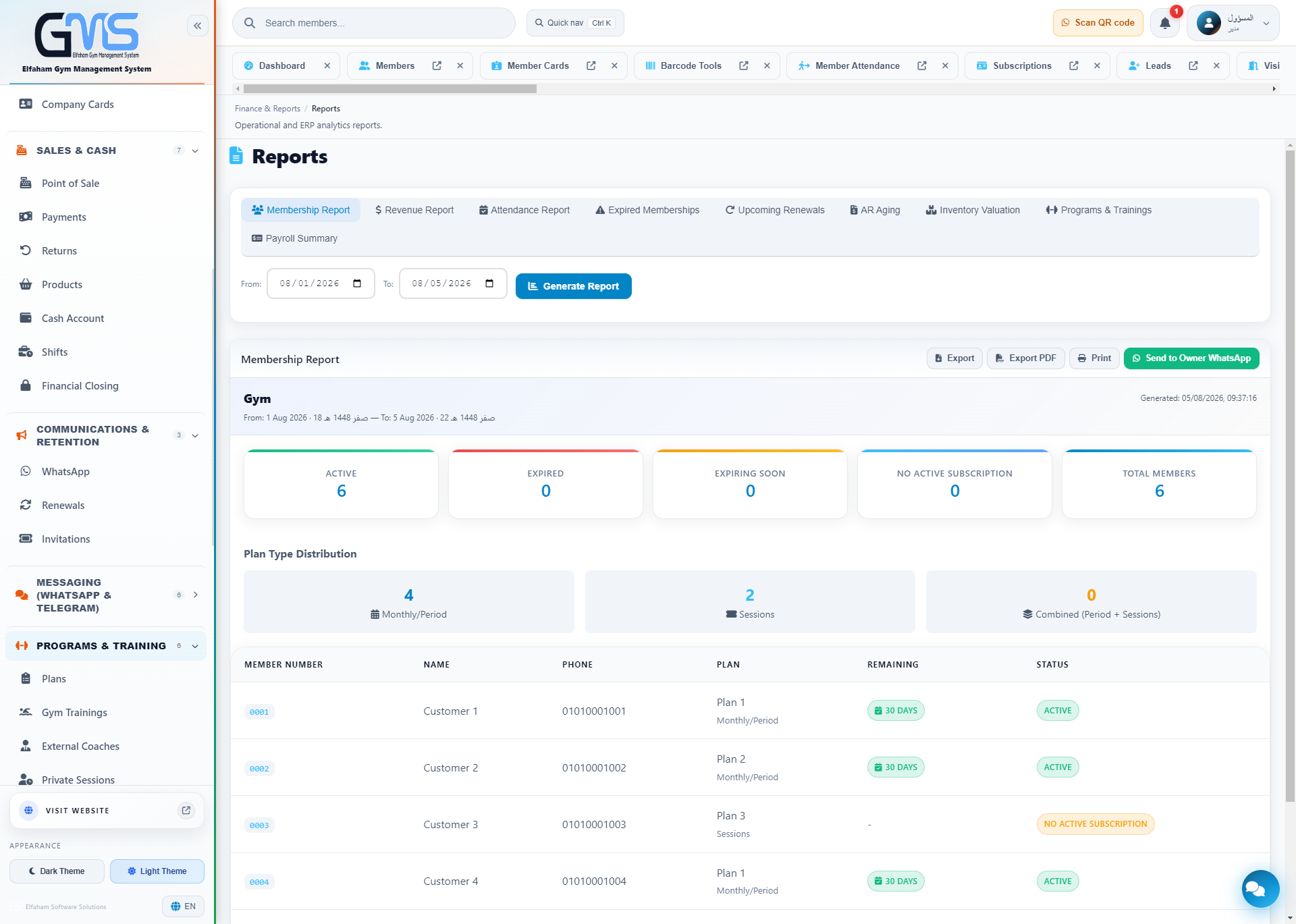
Task: Click Generate Report button
Action: click(x=574, y=286)
